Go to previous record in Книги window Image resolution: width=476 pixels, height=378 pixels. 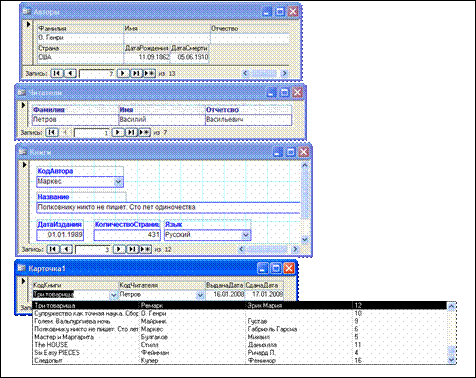66,249
